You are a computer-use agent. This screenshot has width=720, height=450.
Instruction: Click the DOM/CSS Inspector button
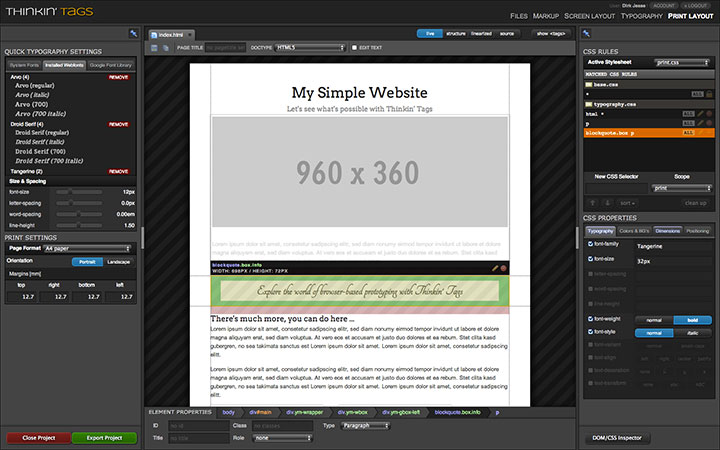tap(618, 438)
